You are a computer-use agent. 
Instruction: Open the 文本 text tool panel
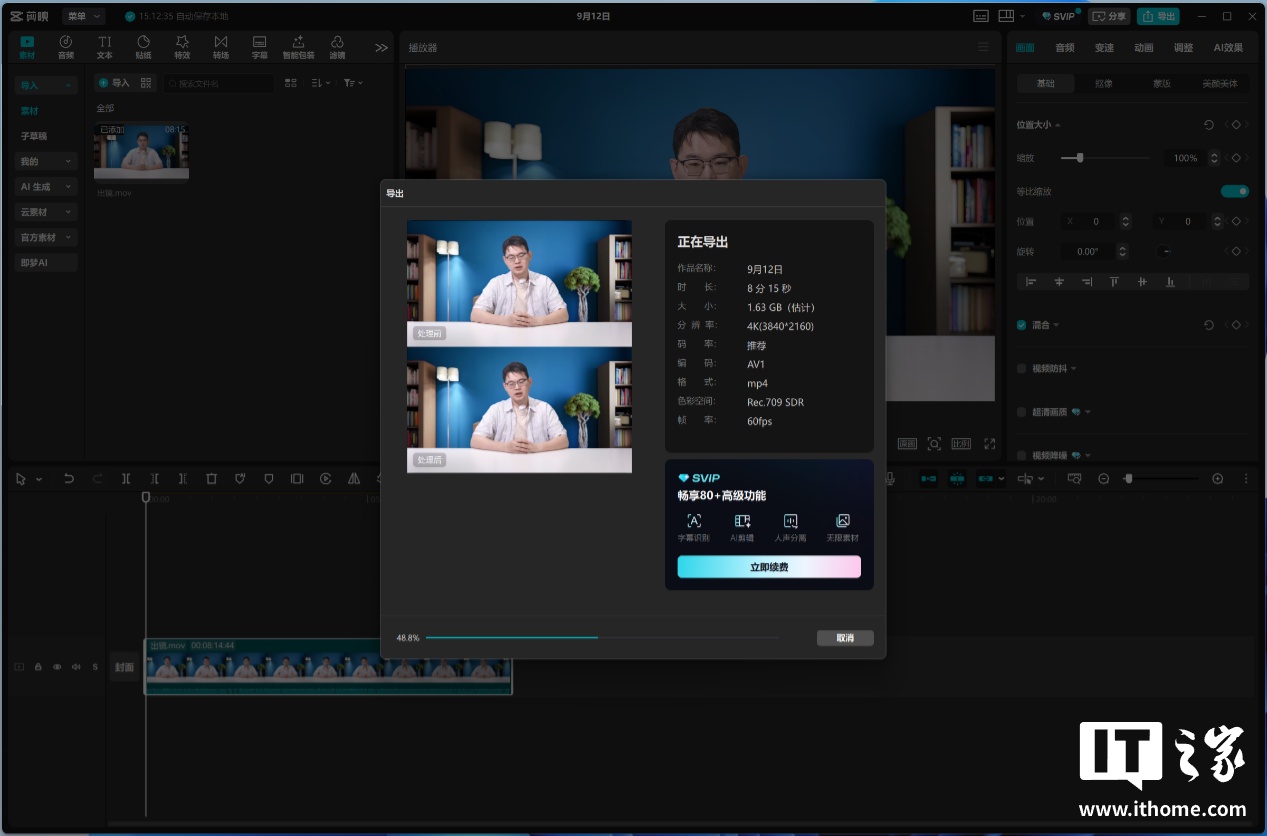pos(105,46)
